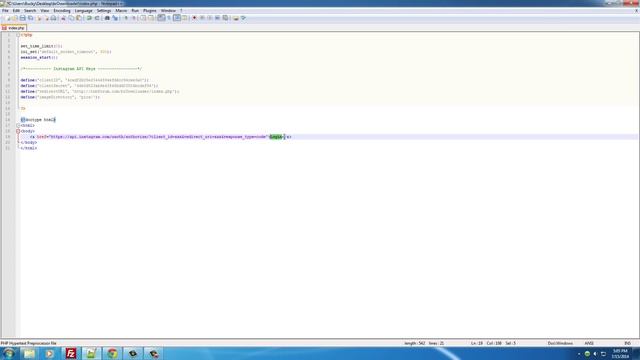Click the href URL string on line 19
The image size is (640, 360).
[158, 137]
